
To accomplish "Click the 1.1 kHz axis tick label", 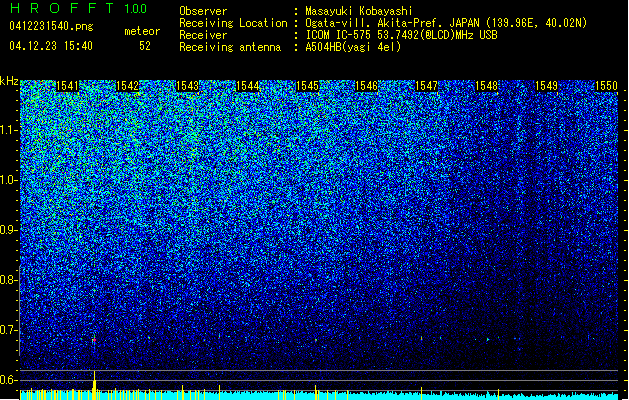I will click(9, 131).
